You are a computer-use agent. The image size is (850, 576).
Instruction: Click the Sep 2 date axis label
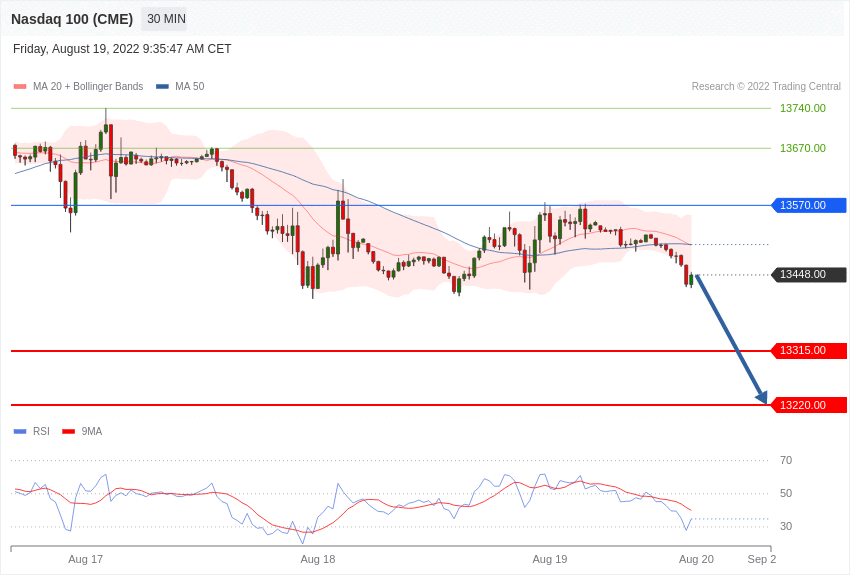[x=762, y=559]
